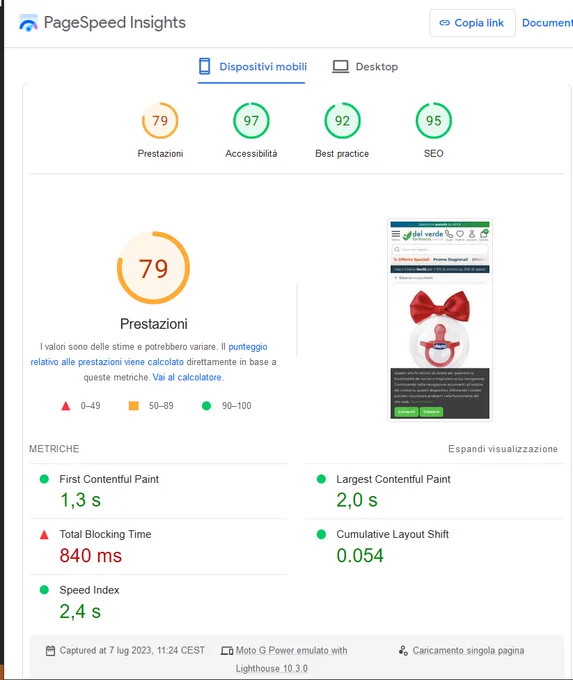Click the Accessibilità label

coord(251,154)
